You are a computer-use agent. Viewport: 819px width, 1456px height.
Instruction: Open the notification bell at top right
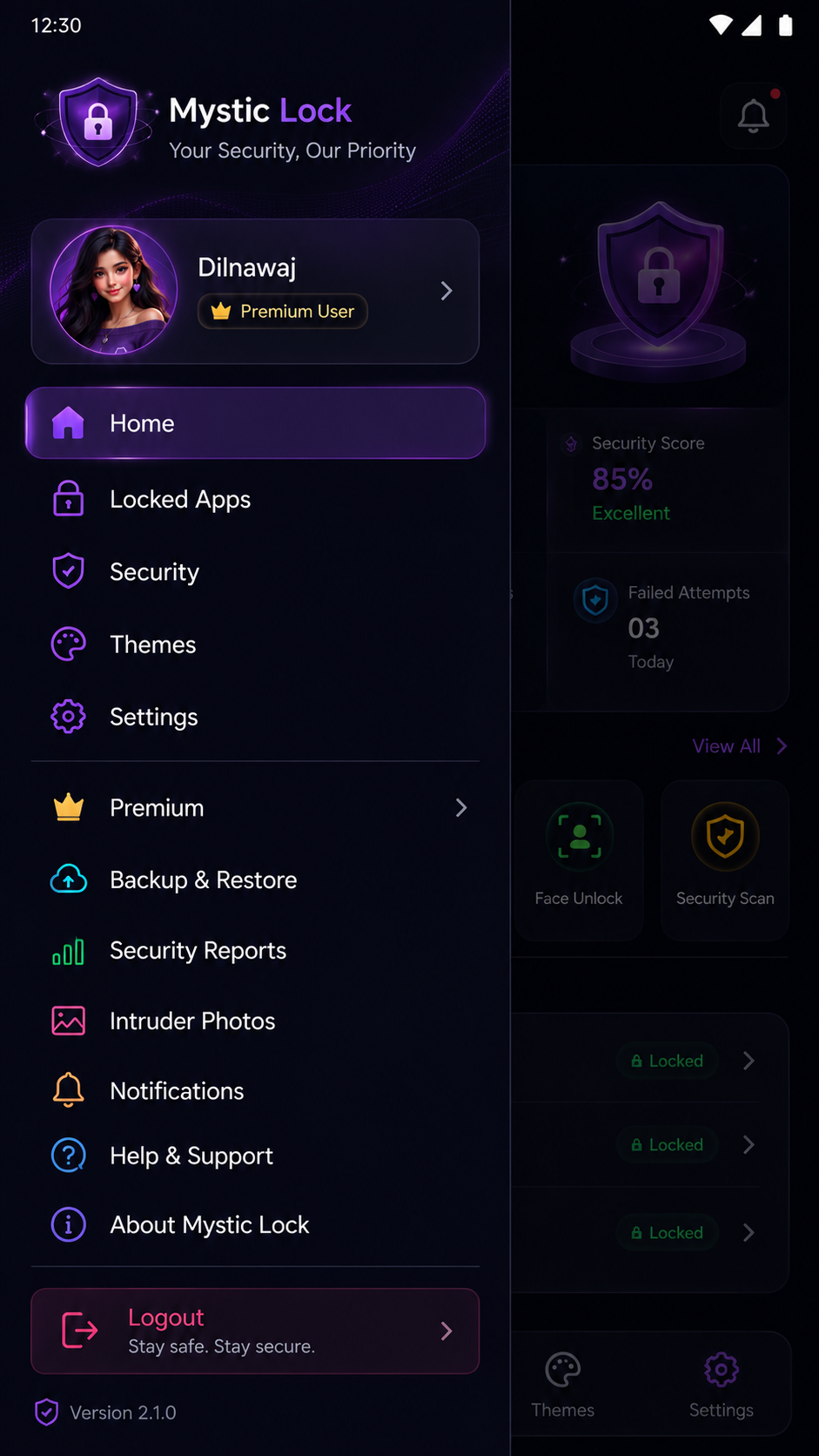[754, 116]
